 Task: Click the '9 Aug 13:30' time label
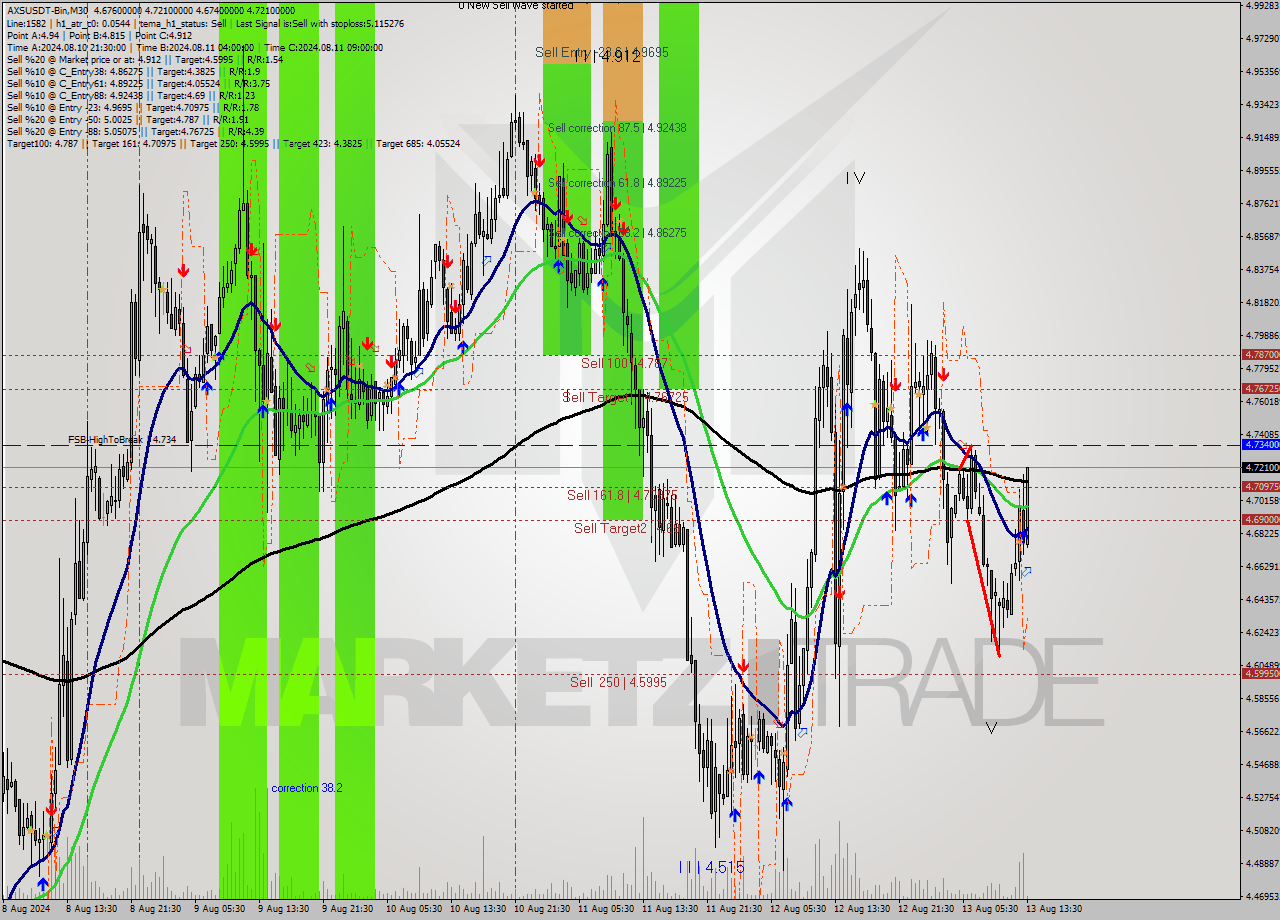[283, 910]
